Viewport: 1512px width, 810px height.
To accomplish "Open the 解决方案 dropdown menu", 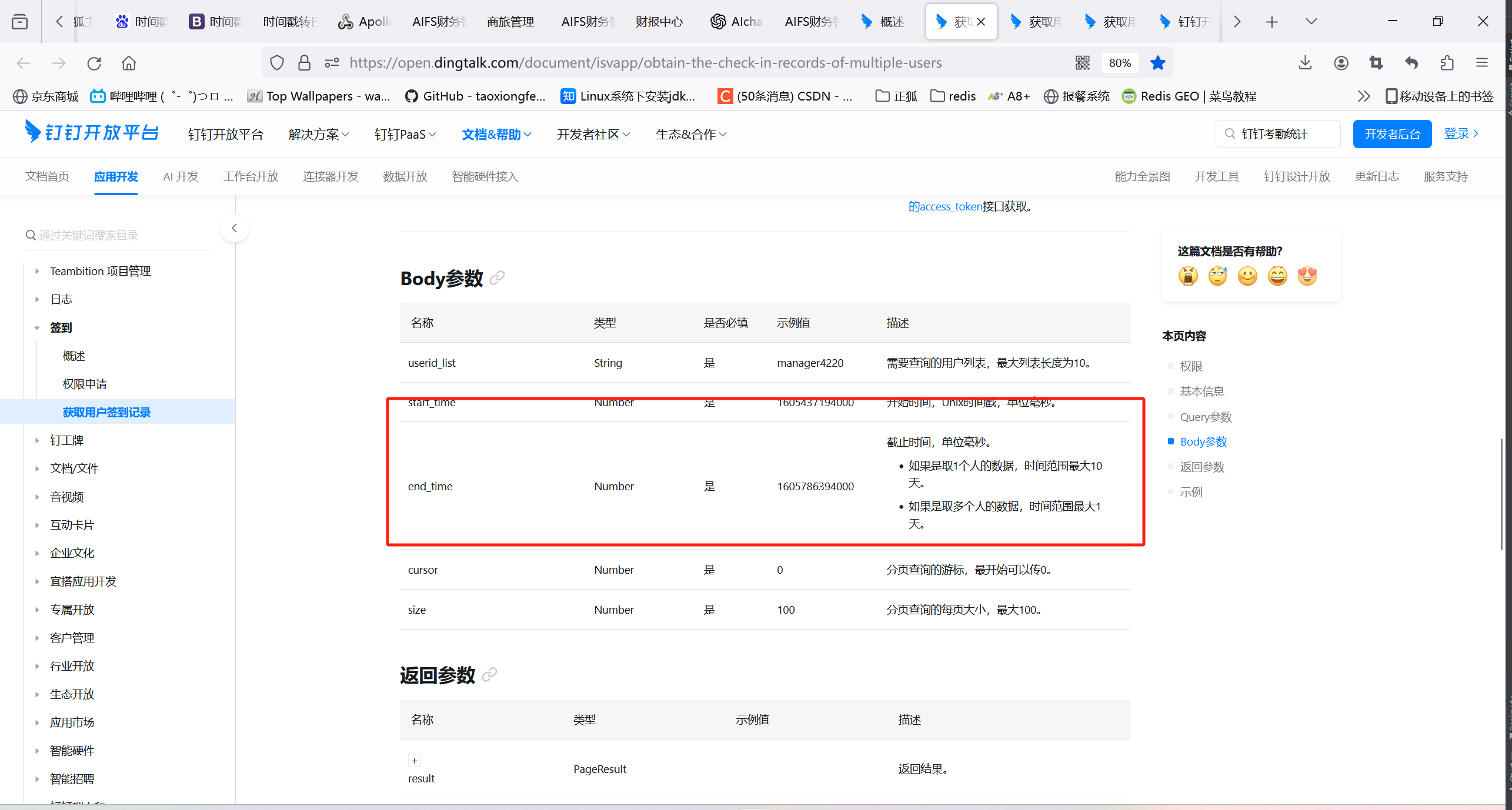I will (x=318, y=135).
